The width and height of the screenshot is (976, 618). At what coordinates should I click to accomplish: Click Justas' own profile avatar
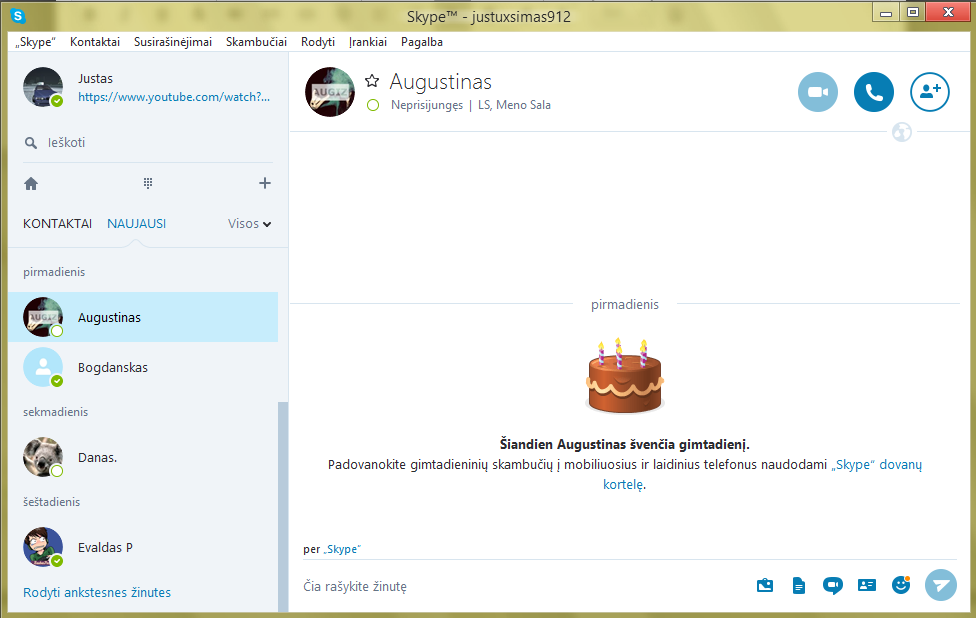(x=43, y=87)
